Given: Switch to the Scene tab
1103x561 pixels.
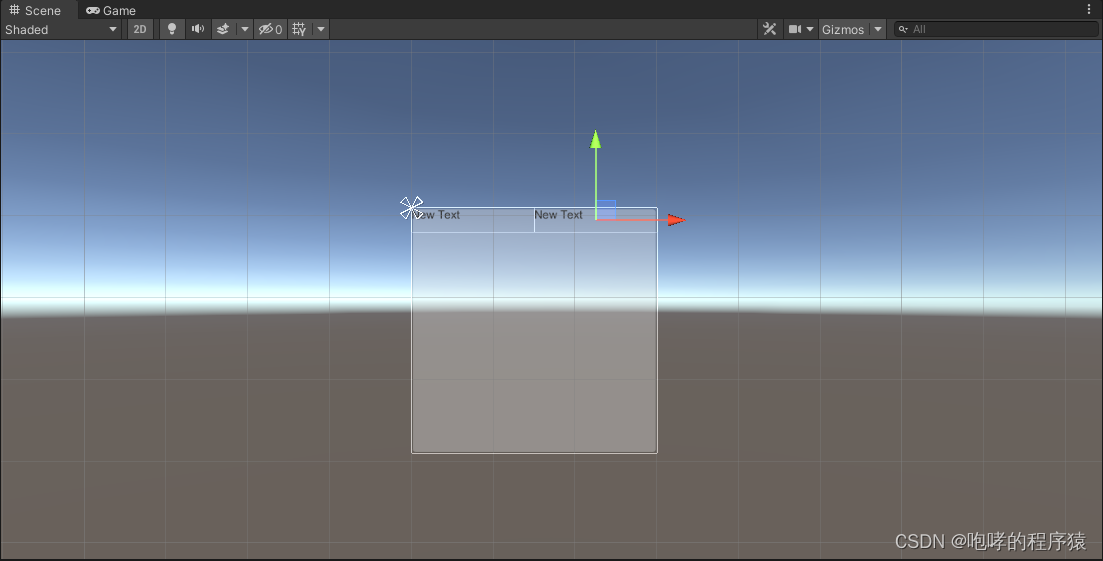Looking at the screenshot, I should (x=35, y=10).
